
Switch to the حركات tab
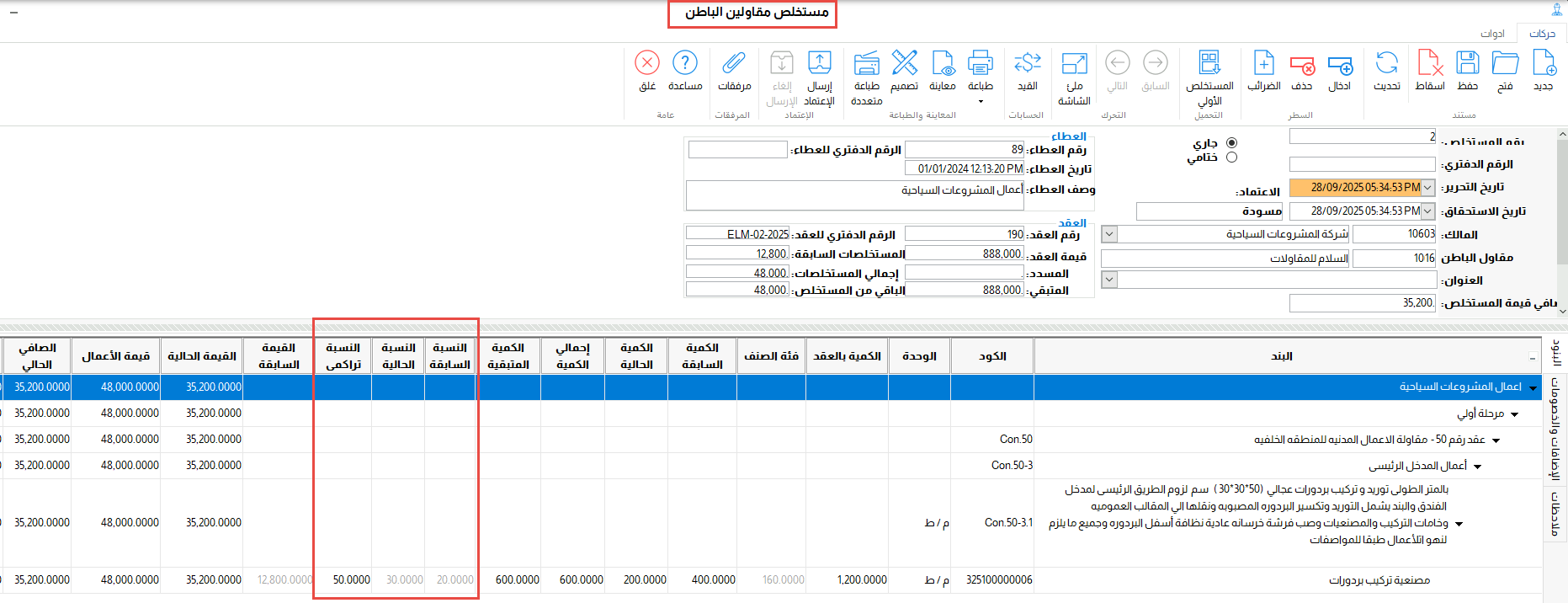click(x=1542, y=34)
